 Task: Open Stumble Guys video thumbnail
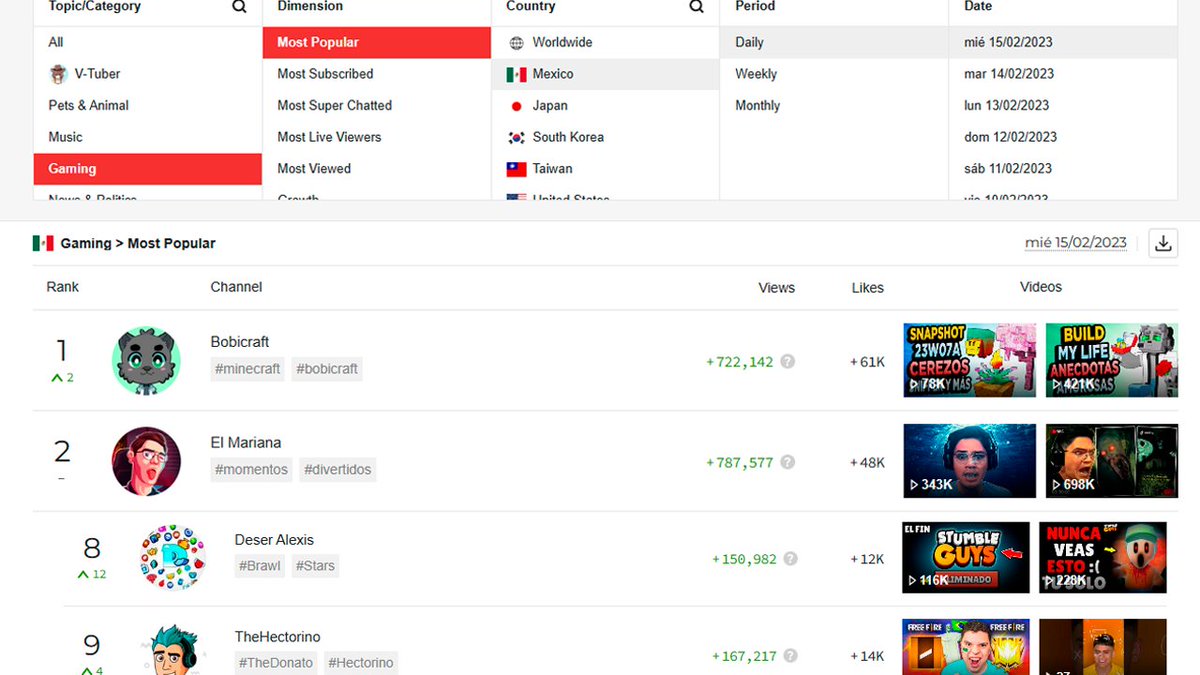click(966, 557)
